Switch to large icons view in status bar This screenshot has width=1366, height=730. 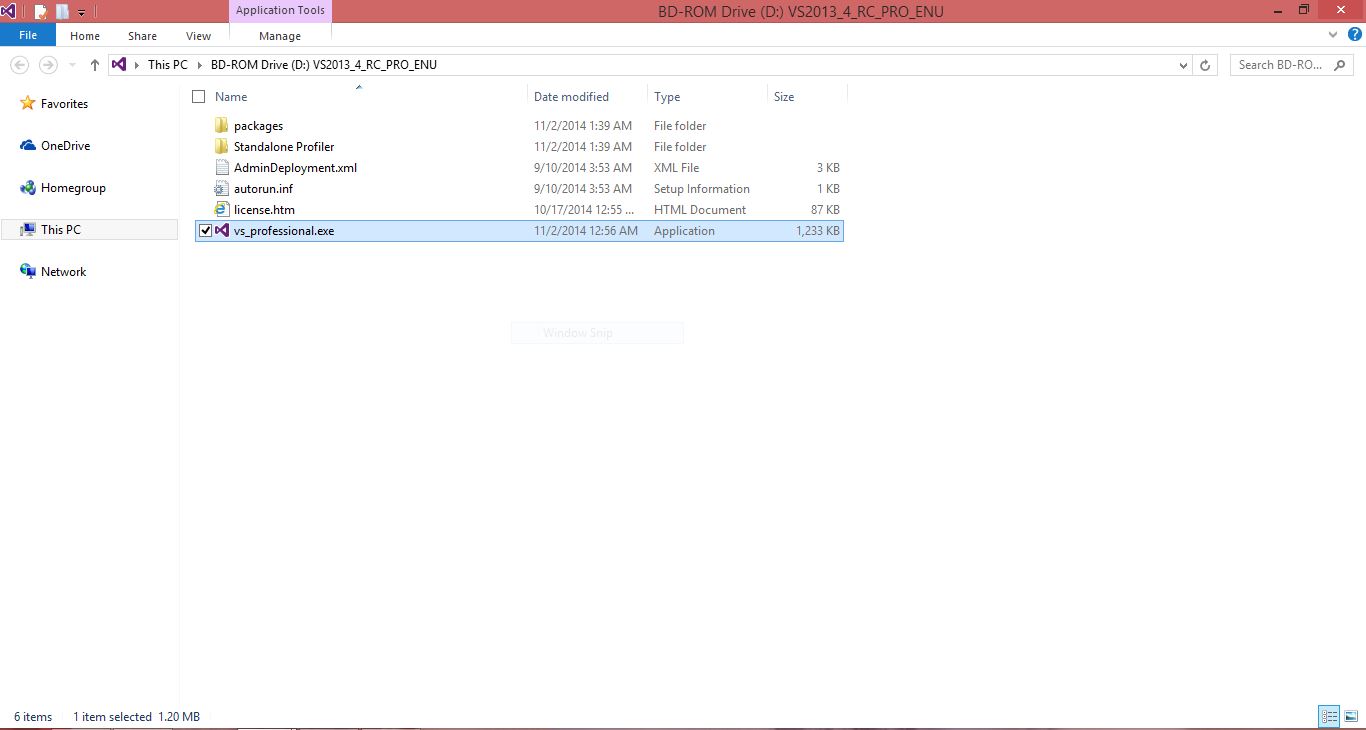[1350, 716]
